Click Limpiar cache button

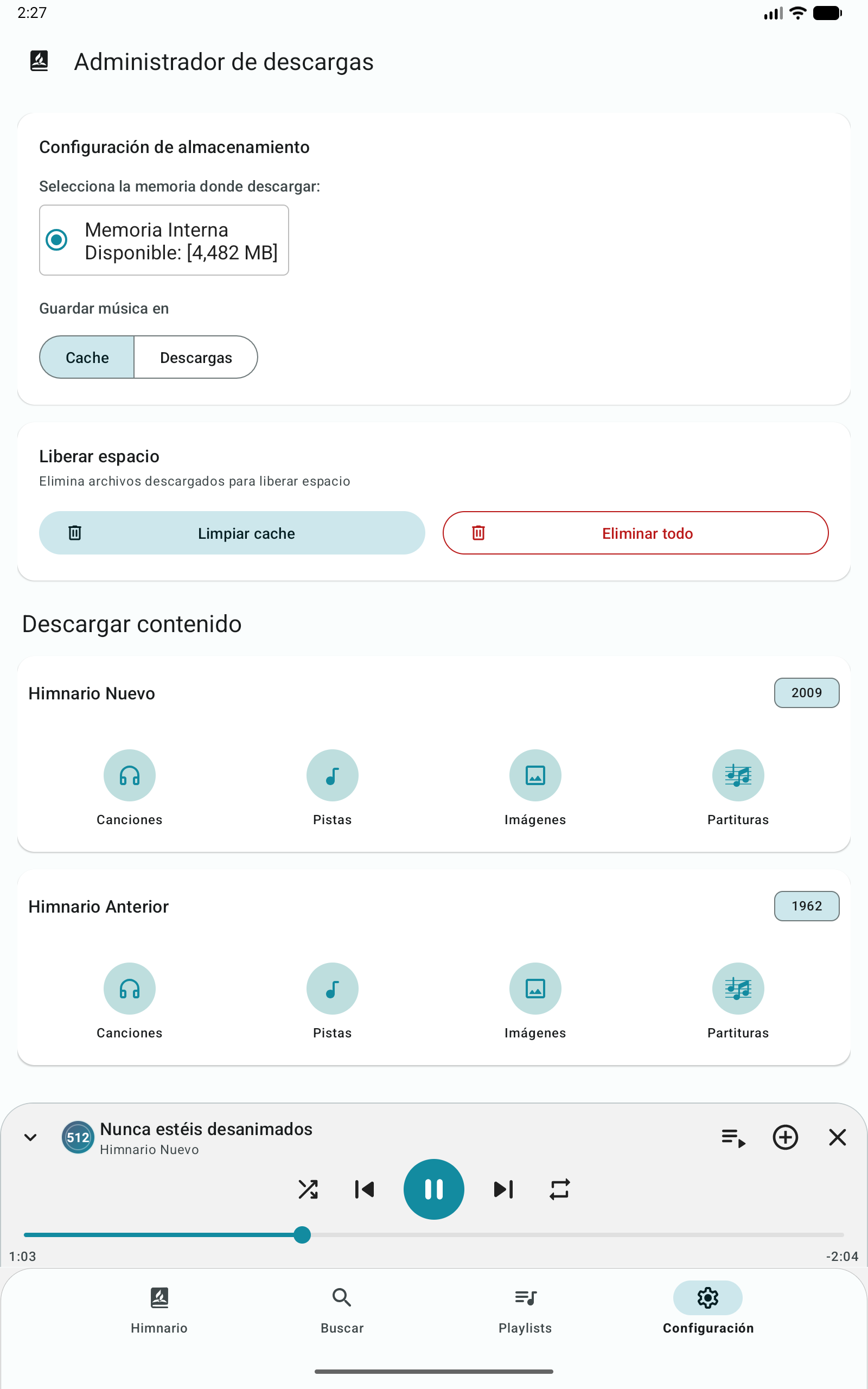tap(232, 533)
